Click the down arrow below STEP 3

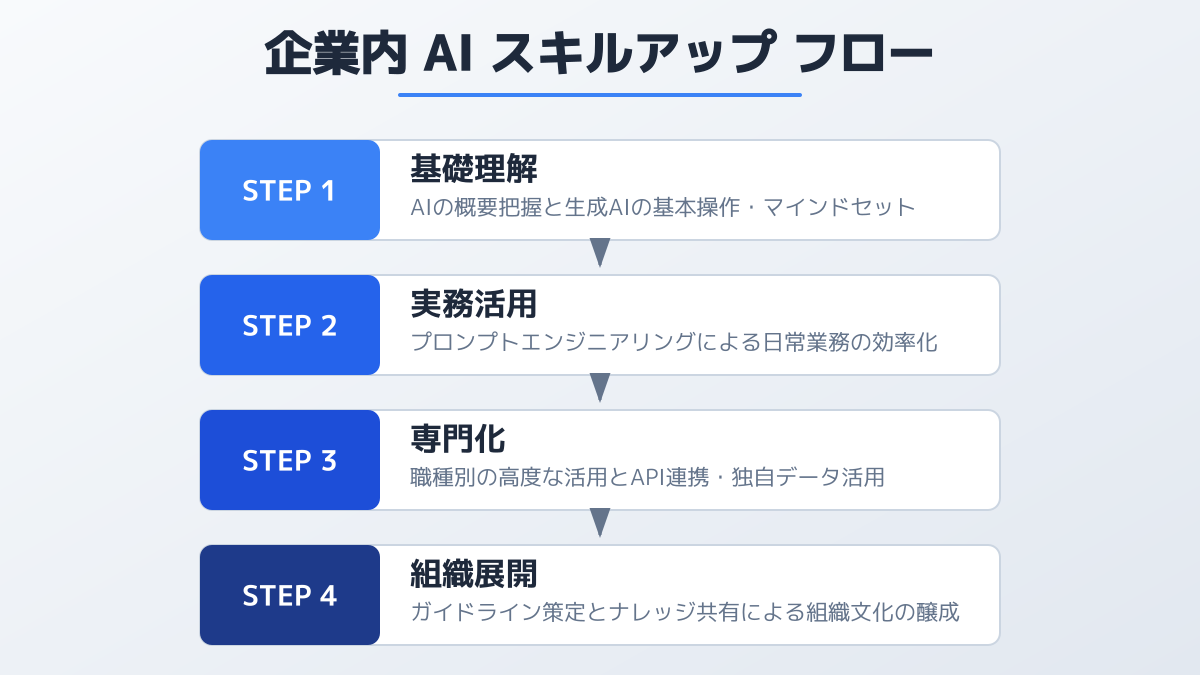click(x=600, y=522)
